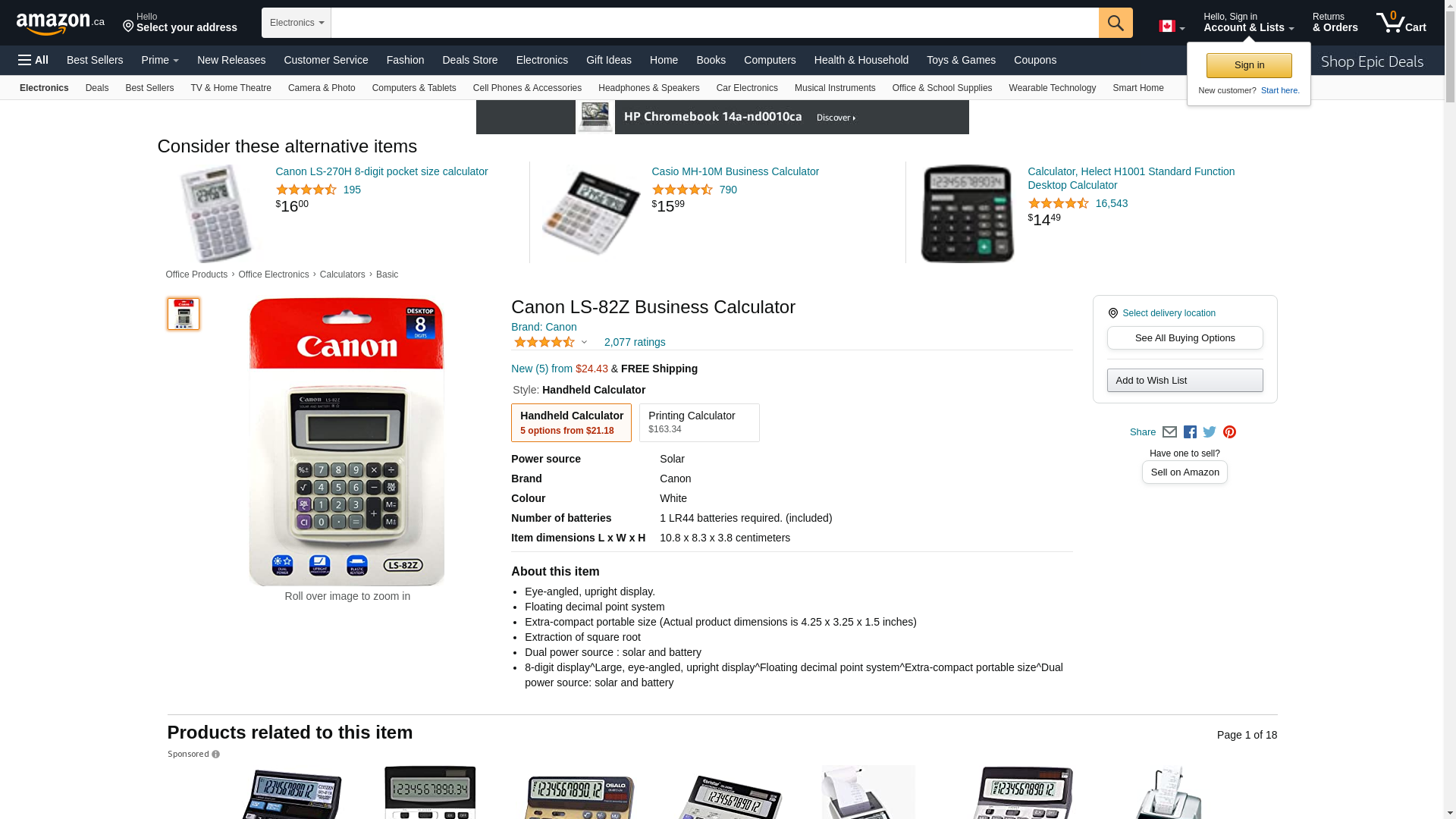The image size is (1456, 819).
Task: Click the search magnifier button
Action: (1116, 23)
